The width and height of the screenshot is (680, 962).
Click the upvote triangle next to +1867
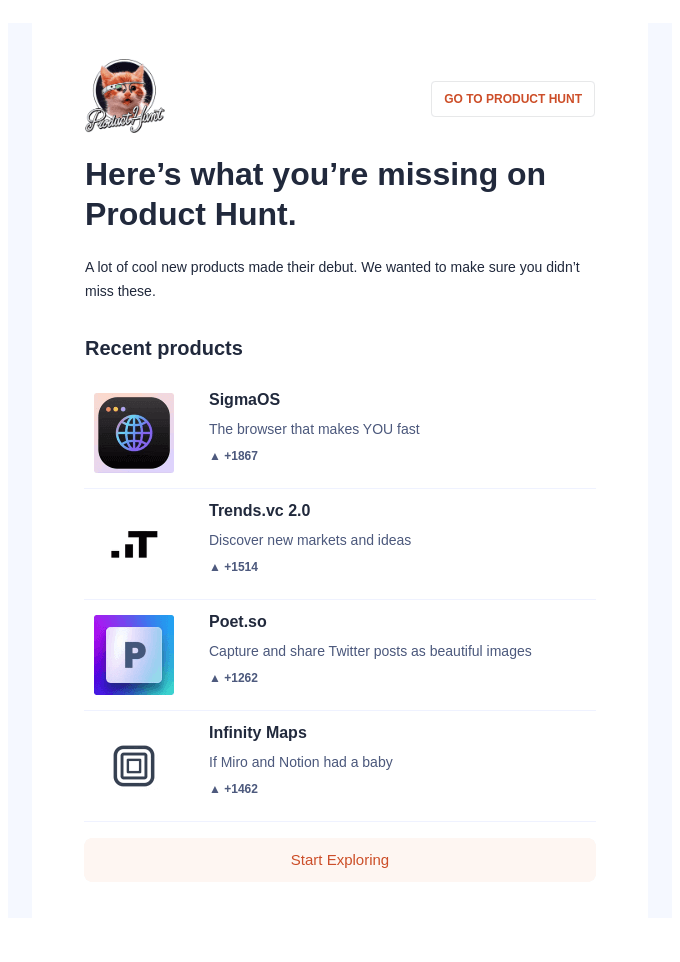pos(215,456)
